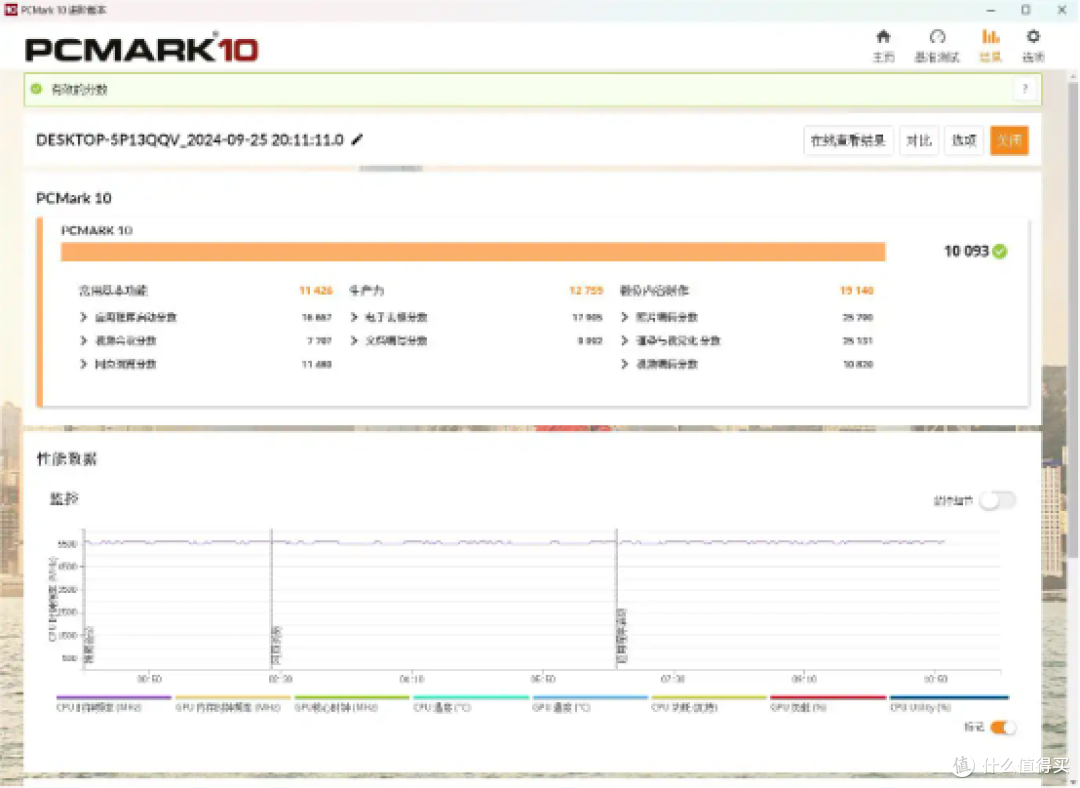Screen dimensions: 1080x788
Task: Click the overall score value 10 093
Action: pos(966,251)
